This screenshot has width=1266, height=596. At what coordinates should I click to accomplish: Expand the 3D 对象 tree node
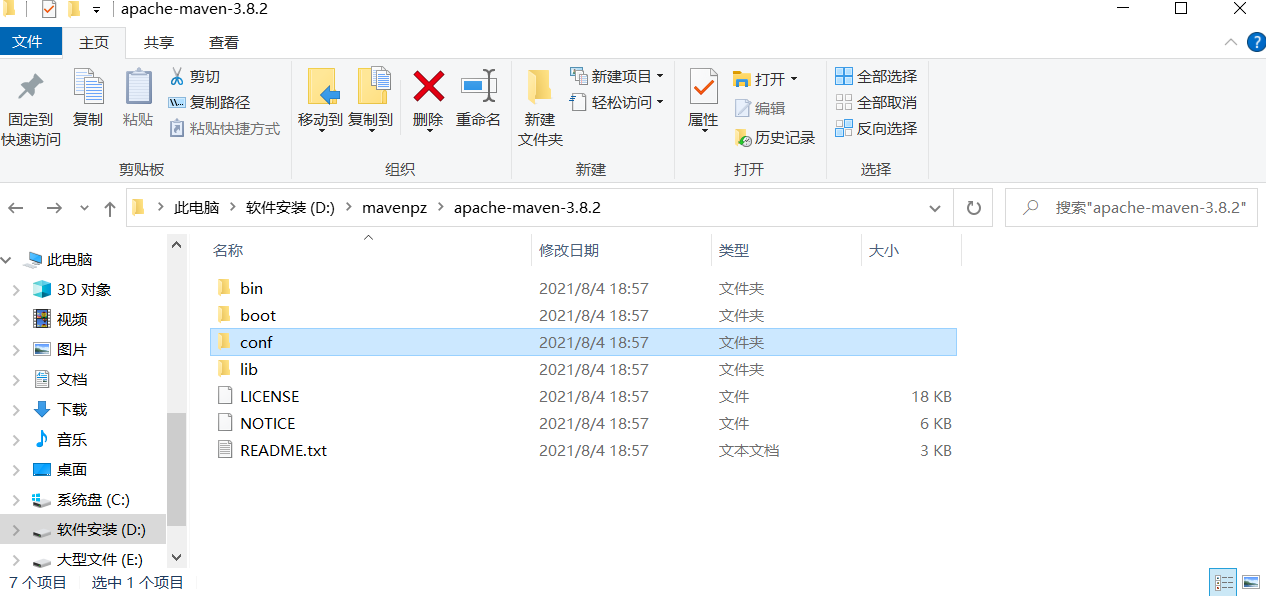click(15, 290)
